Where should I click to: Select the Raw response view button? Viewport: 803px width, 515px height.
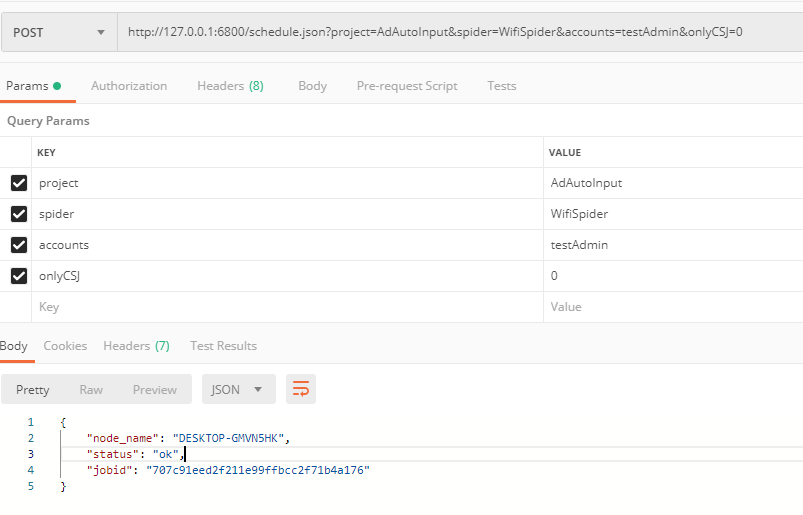[x=91, y=389]
